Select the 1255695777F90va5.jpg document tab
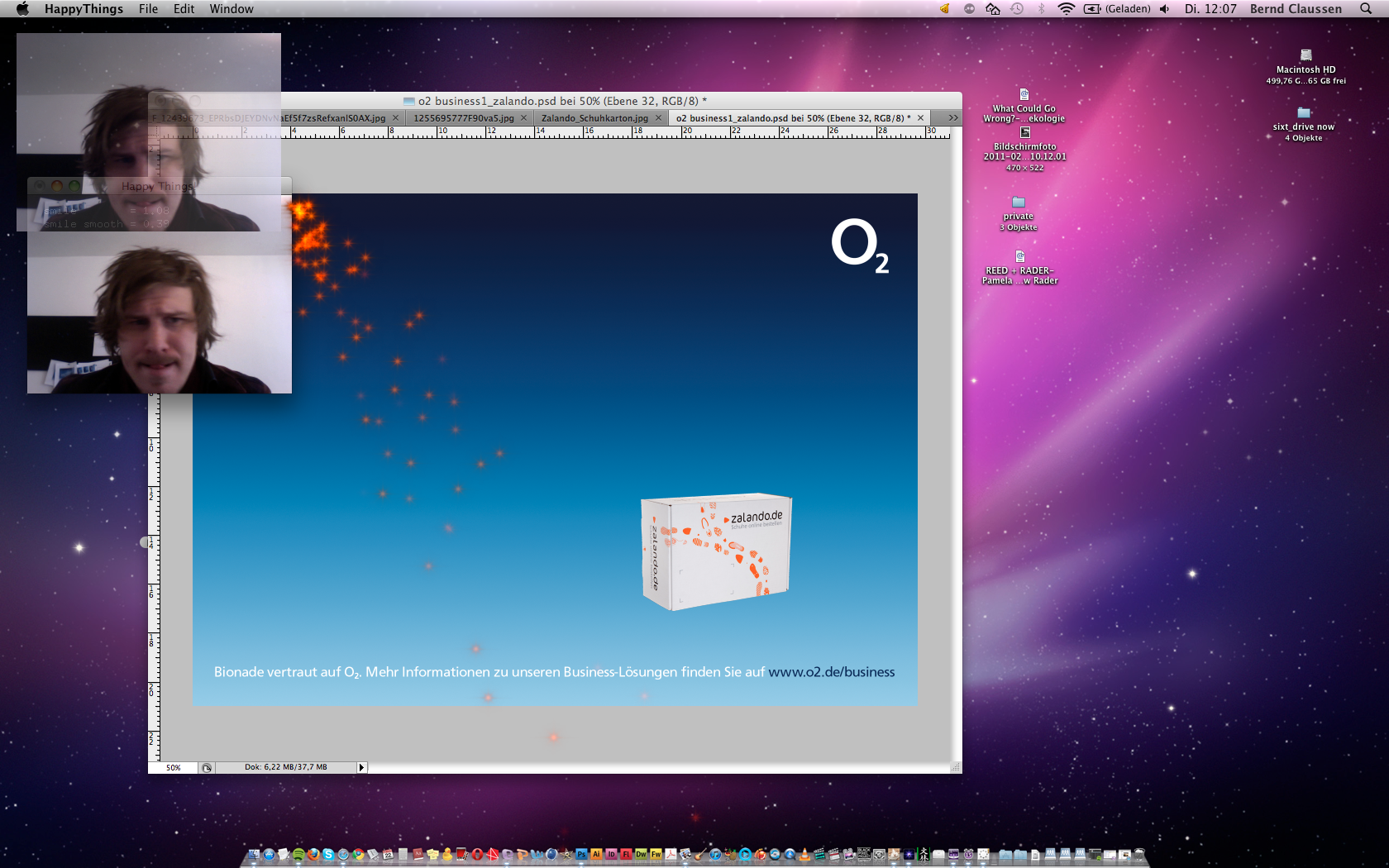 click(463, 118)
